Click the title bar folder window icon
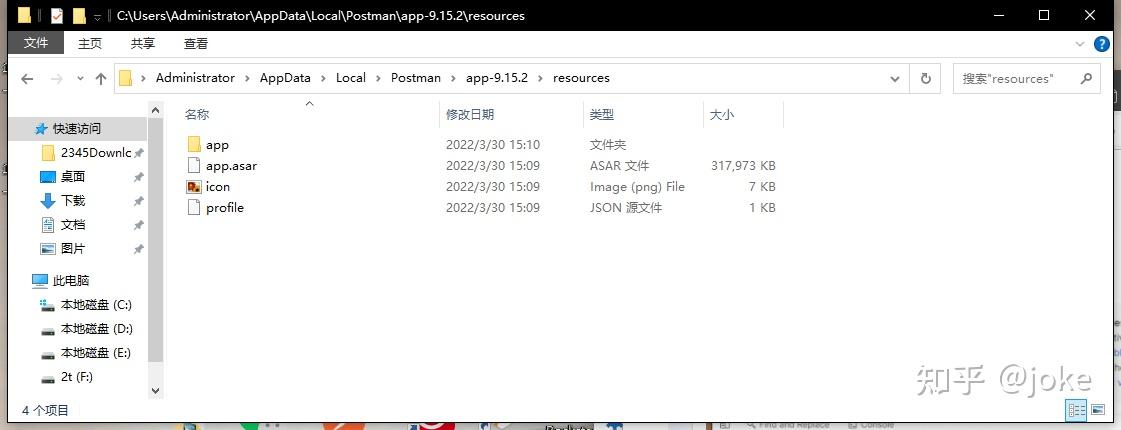 point(24,15)
